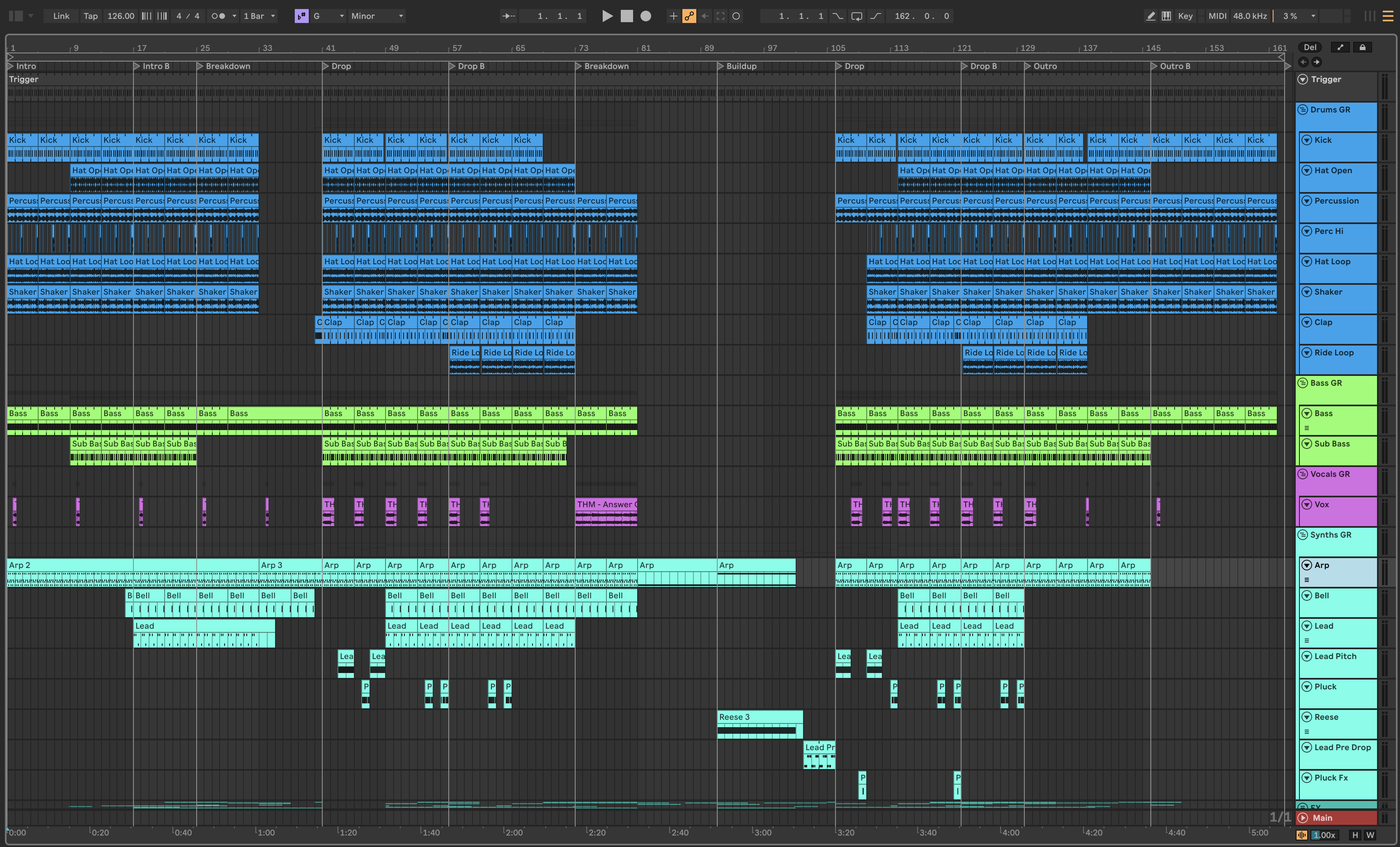This screenshot has height=847, width=1400.
Task: Jump to the Intro B locator
Action: [x=151, y=66]
